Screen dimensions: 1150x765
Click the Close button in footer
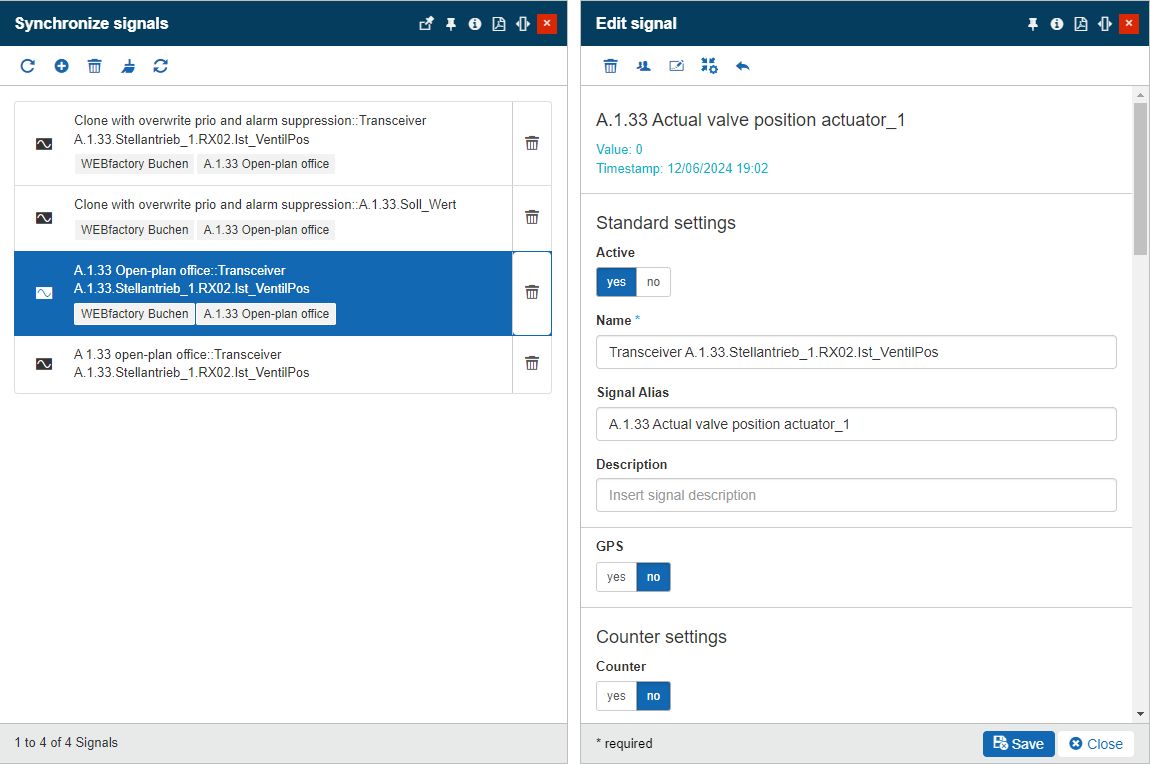[x=1096, y=744]
